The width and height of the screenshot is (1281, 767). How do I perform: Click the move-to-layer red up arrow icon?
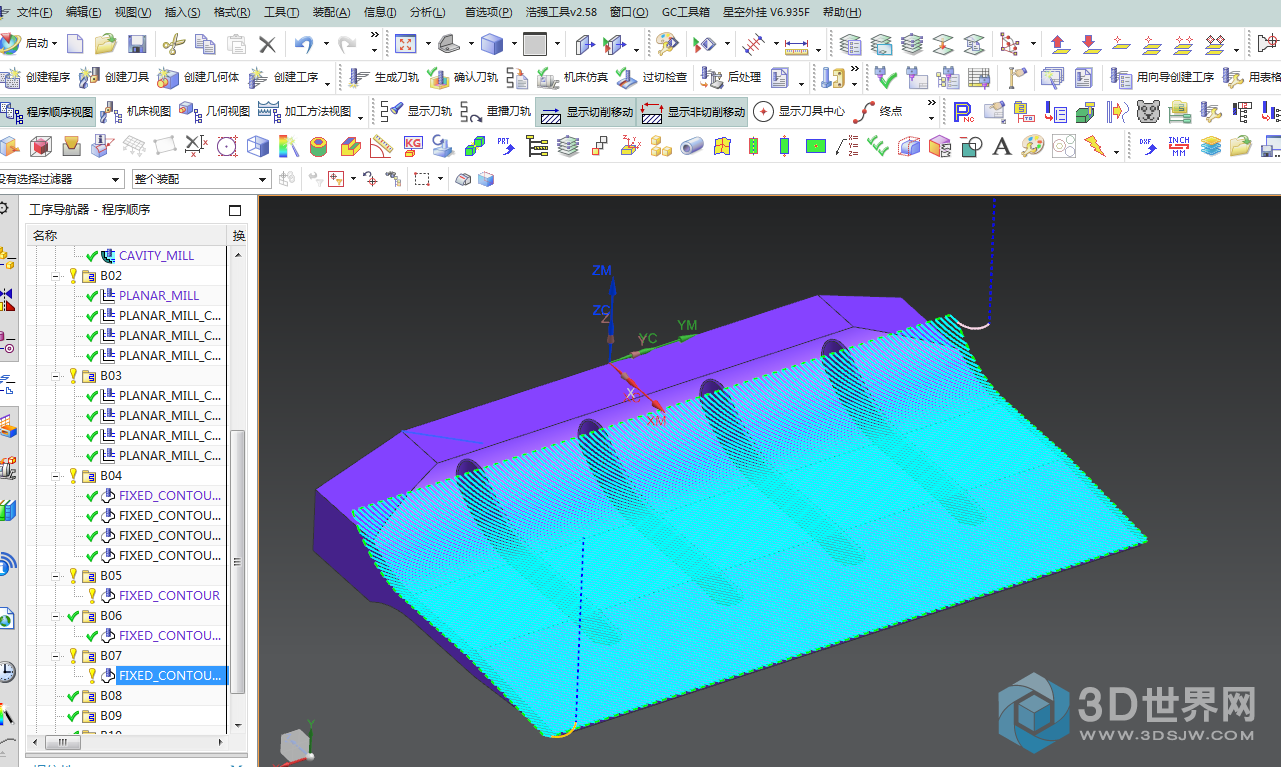[1060, 44]
